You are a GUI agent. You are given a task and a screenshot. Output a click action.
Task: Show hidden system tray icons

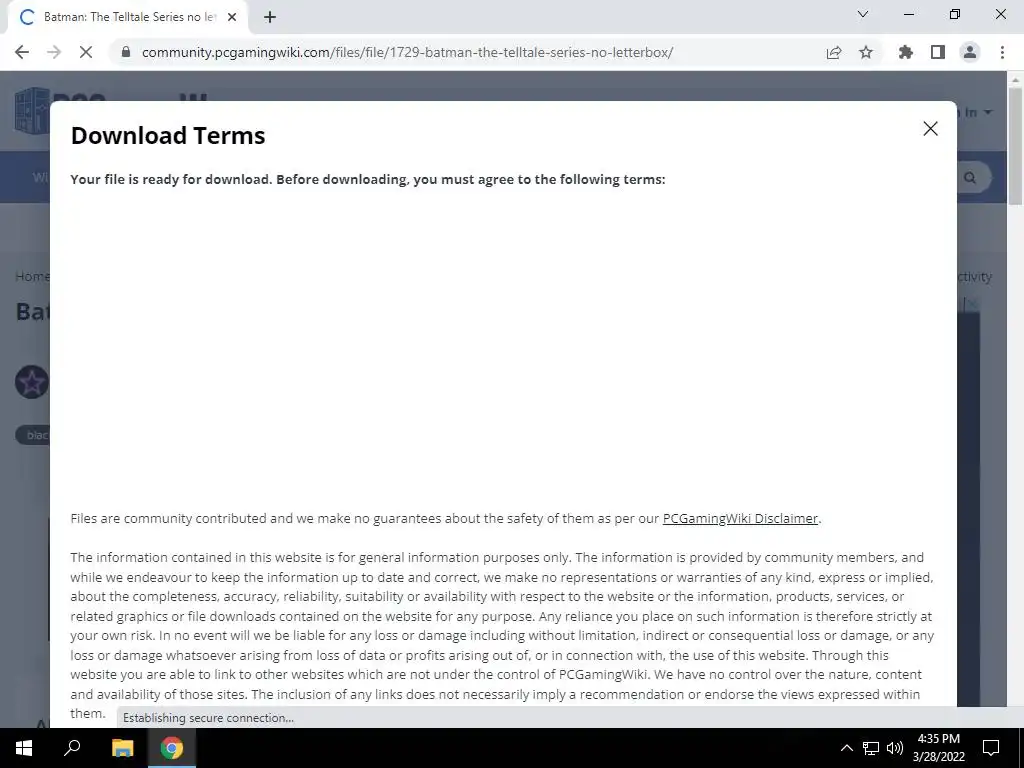[846, 748]
